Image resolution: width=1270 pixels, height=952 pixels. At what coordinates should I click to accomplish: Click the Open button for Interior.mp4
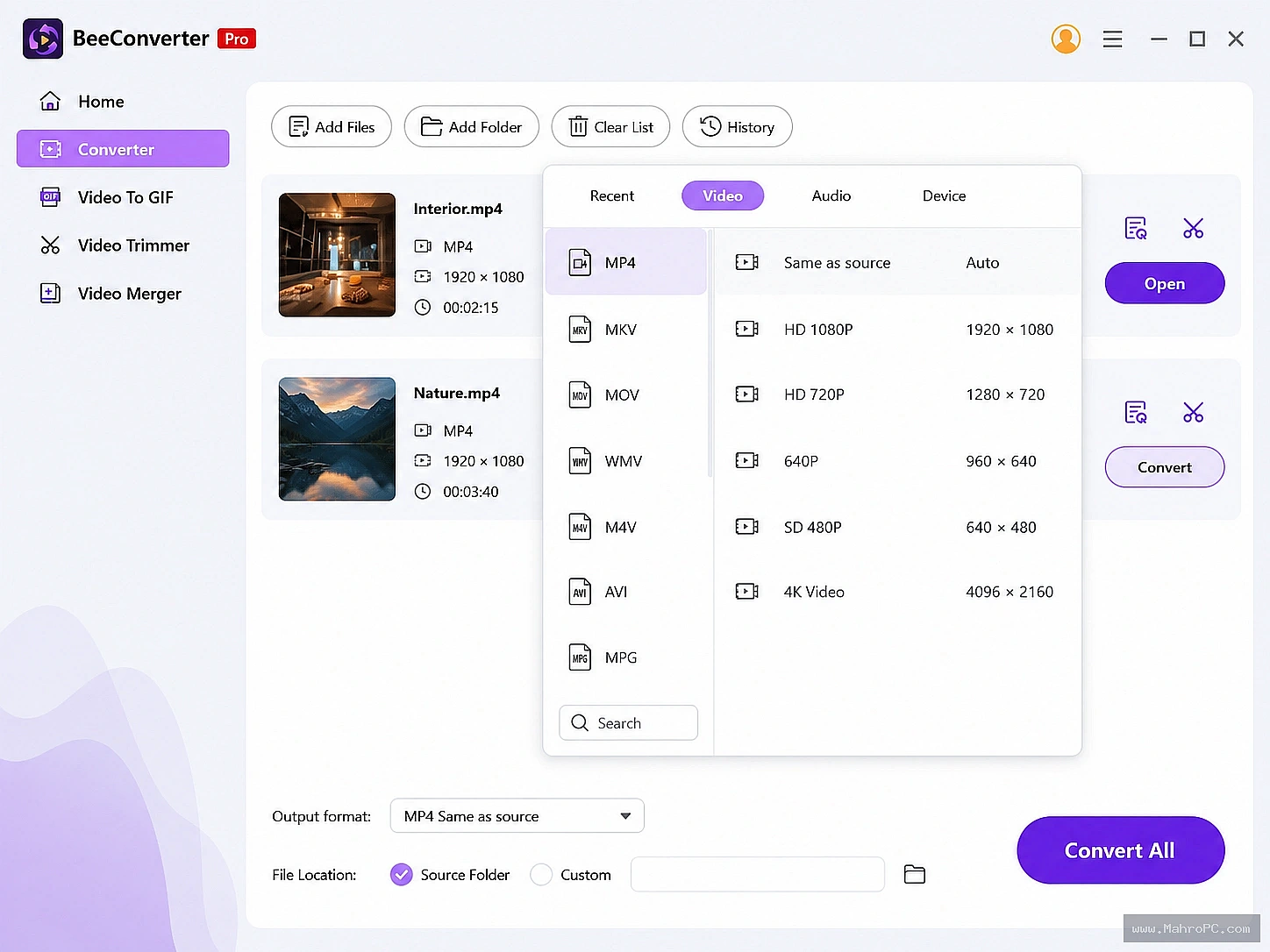tap(1165, 283)
